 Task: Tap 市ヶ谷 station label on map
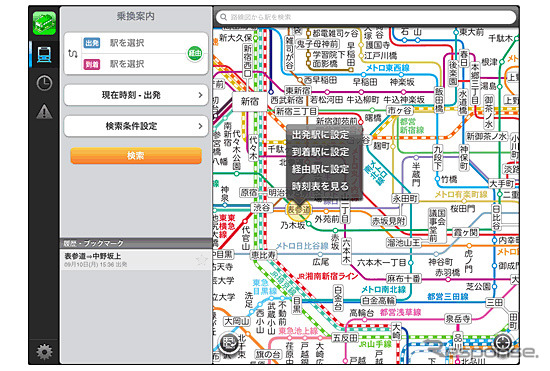(x=399, y=110)
